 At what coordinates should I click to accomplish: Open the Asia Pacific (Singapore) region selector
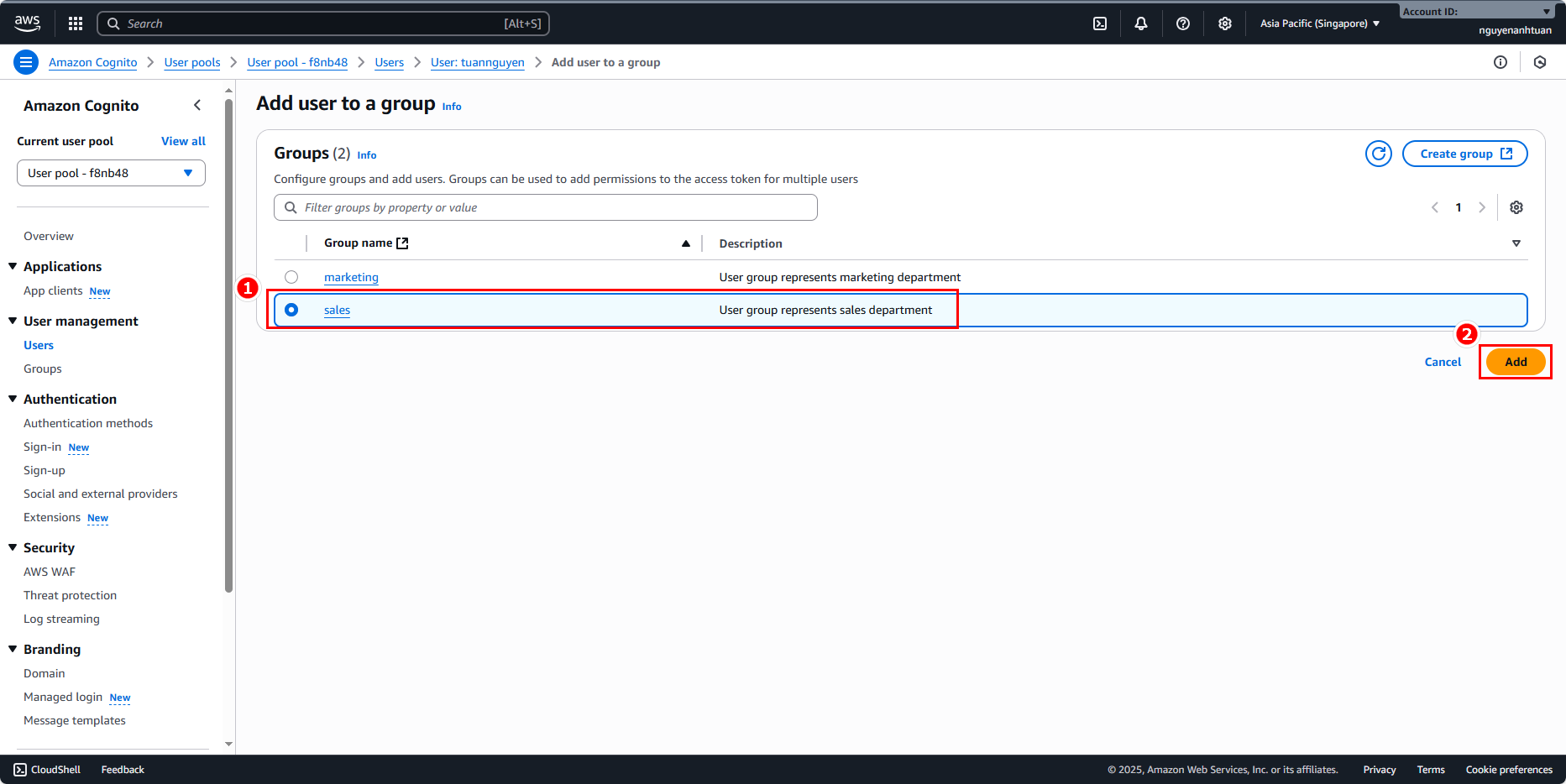click(x=1319, y=24)
